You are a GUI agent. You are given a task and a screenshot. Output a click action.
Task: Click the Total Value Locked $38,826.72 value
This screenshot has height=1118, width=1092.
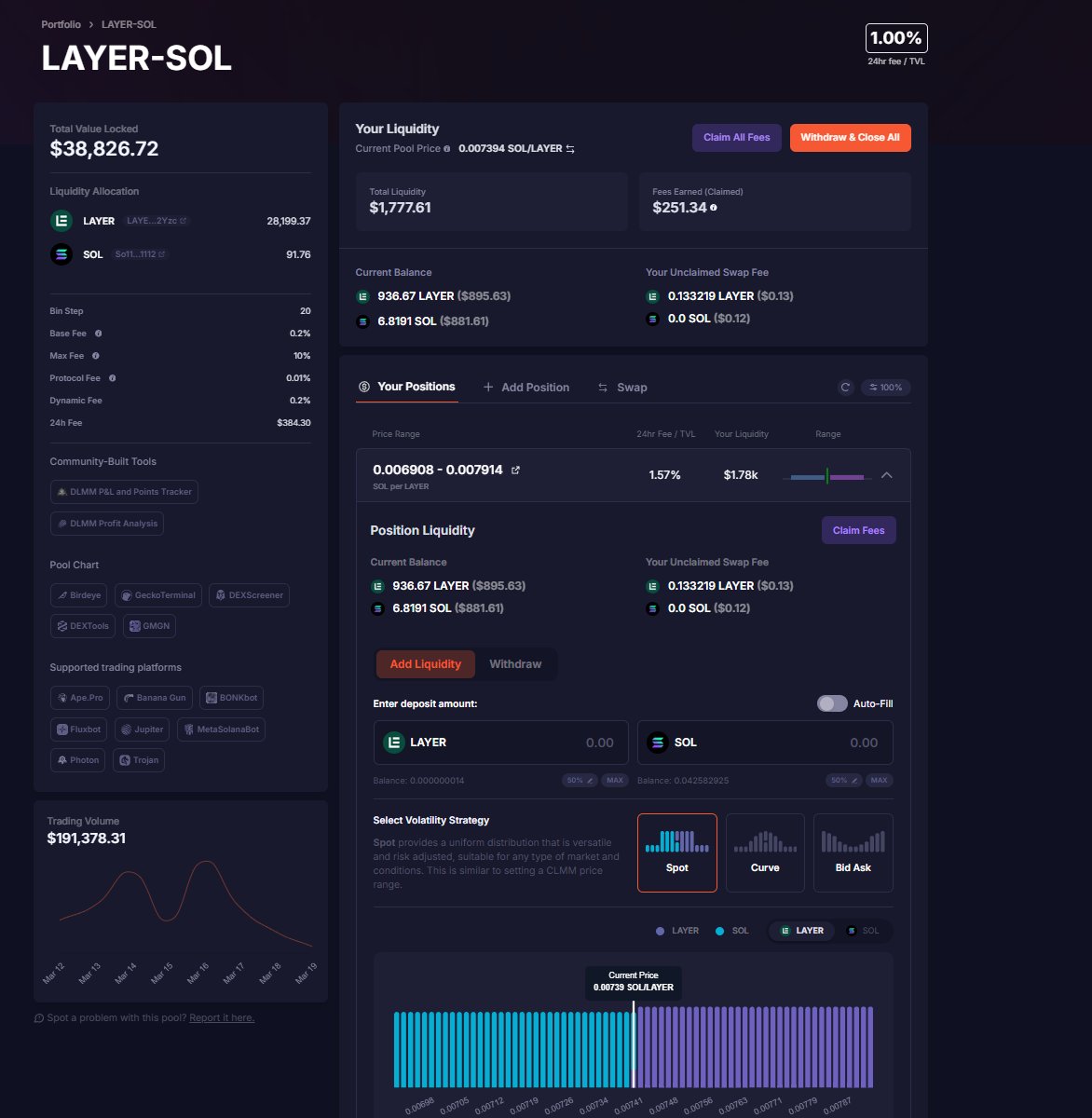tap(104, 149)
